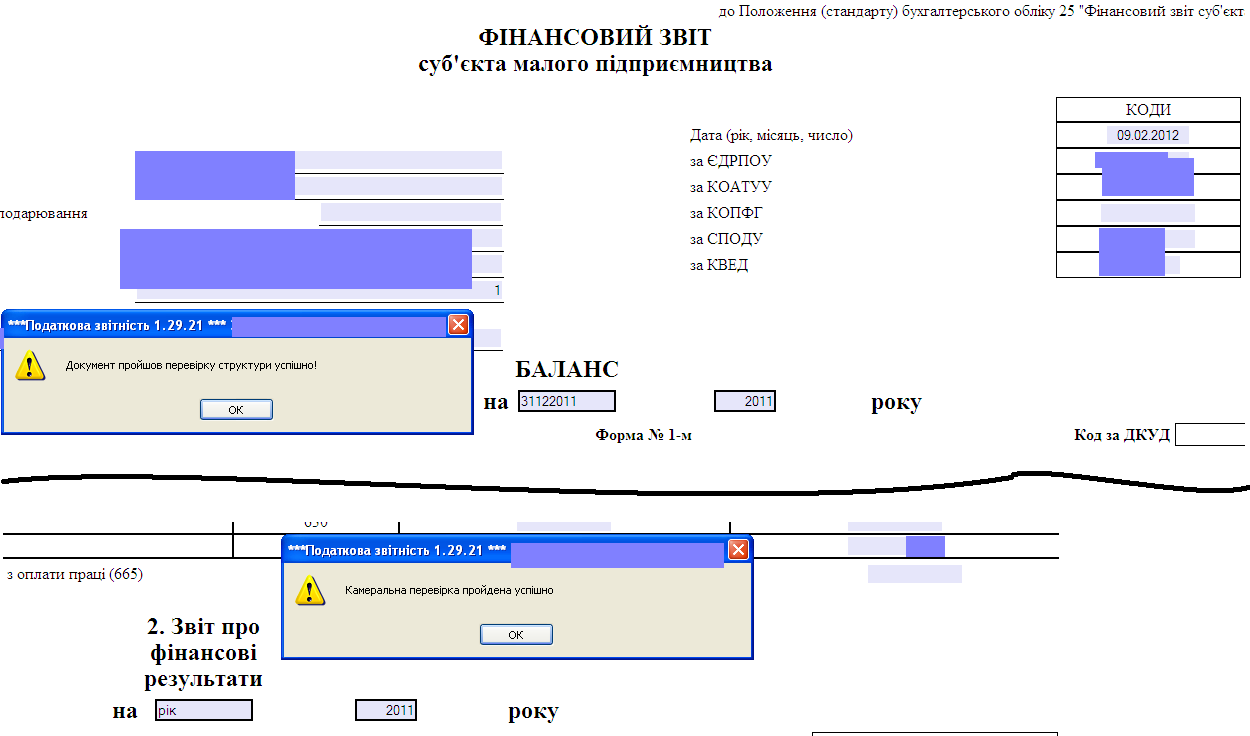Focus the 'Код за ДКУД' input box
1250x736 pixels.
click(x=1211, y=435)
